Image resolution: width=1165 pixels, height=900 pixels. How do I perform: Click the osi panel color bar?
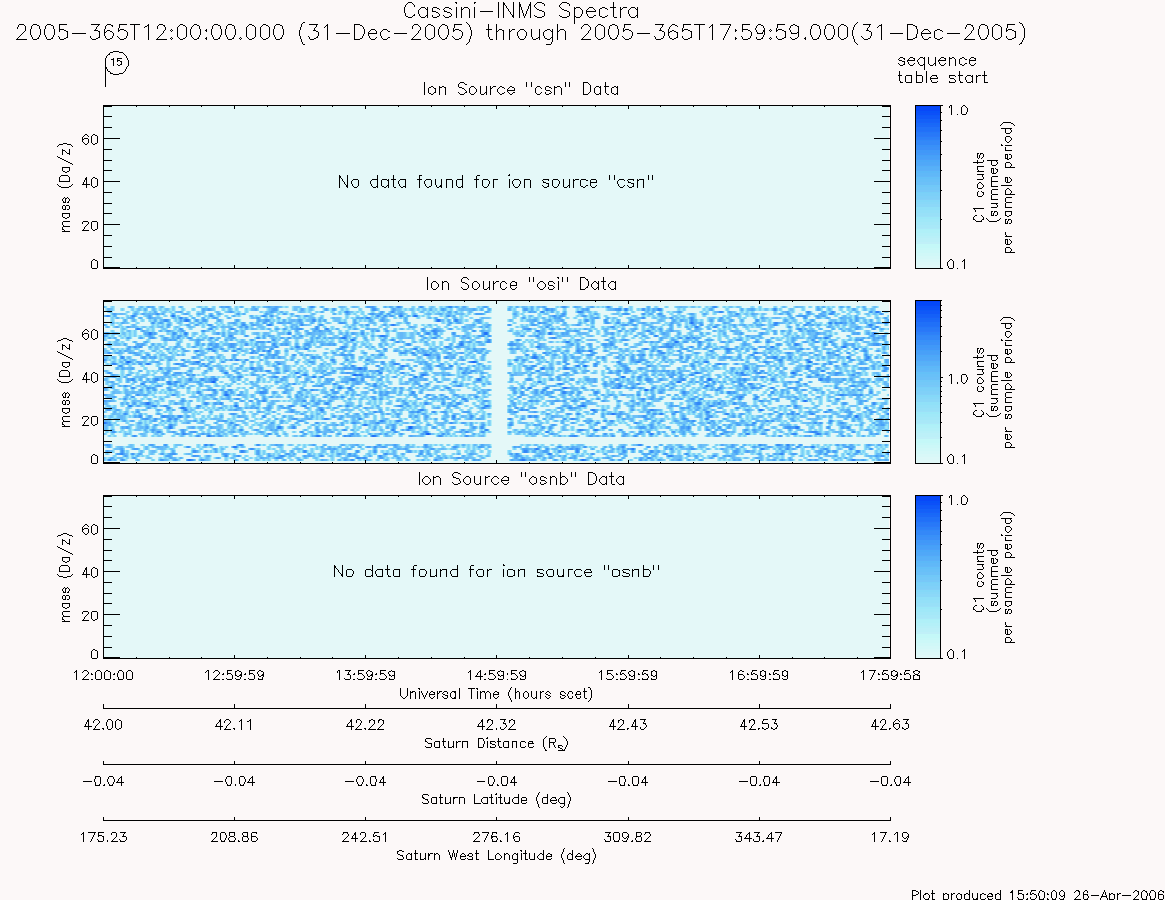point(928,382)
